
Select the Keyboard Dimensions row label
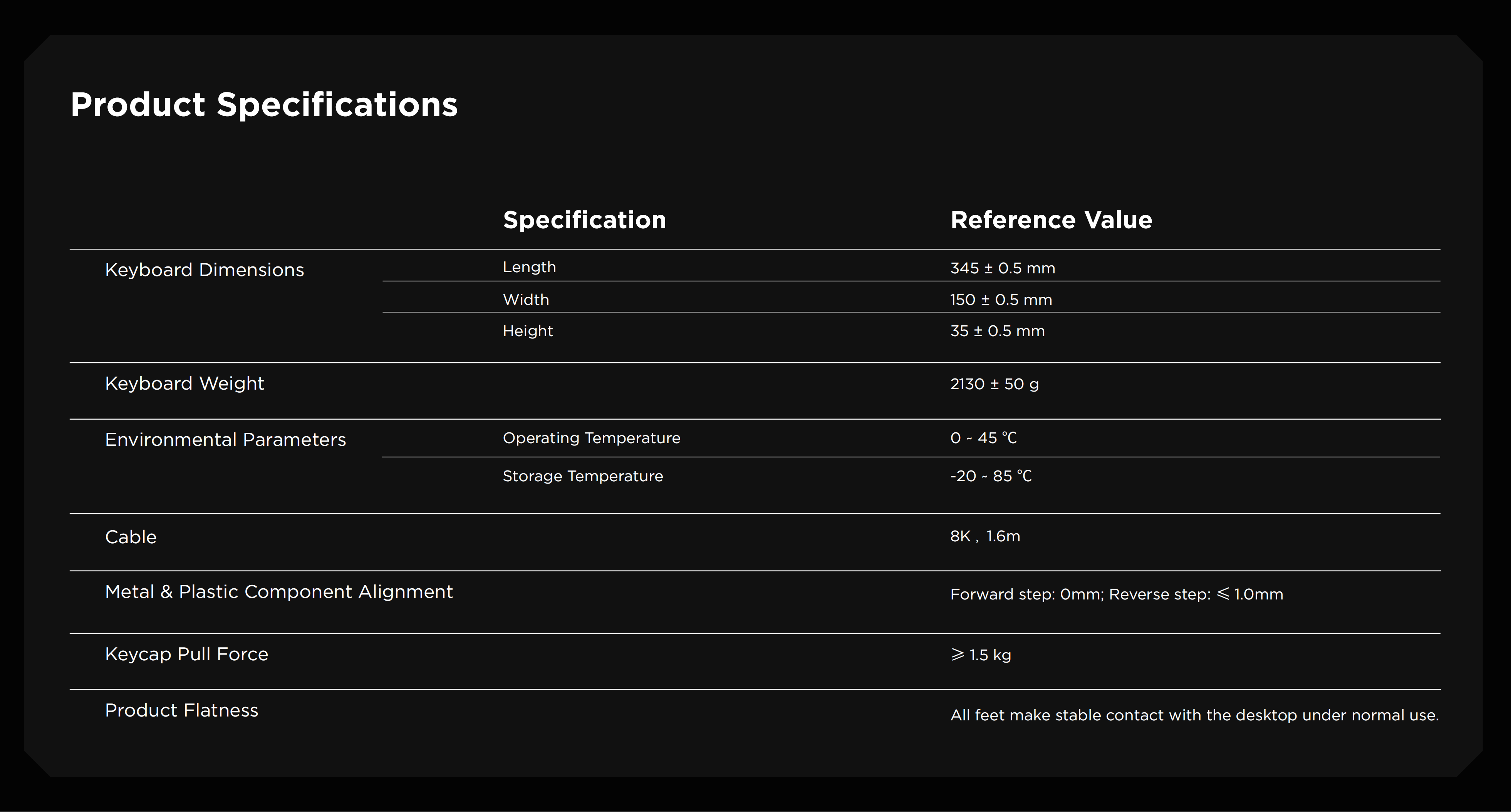(204, 270)
